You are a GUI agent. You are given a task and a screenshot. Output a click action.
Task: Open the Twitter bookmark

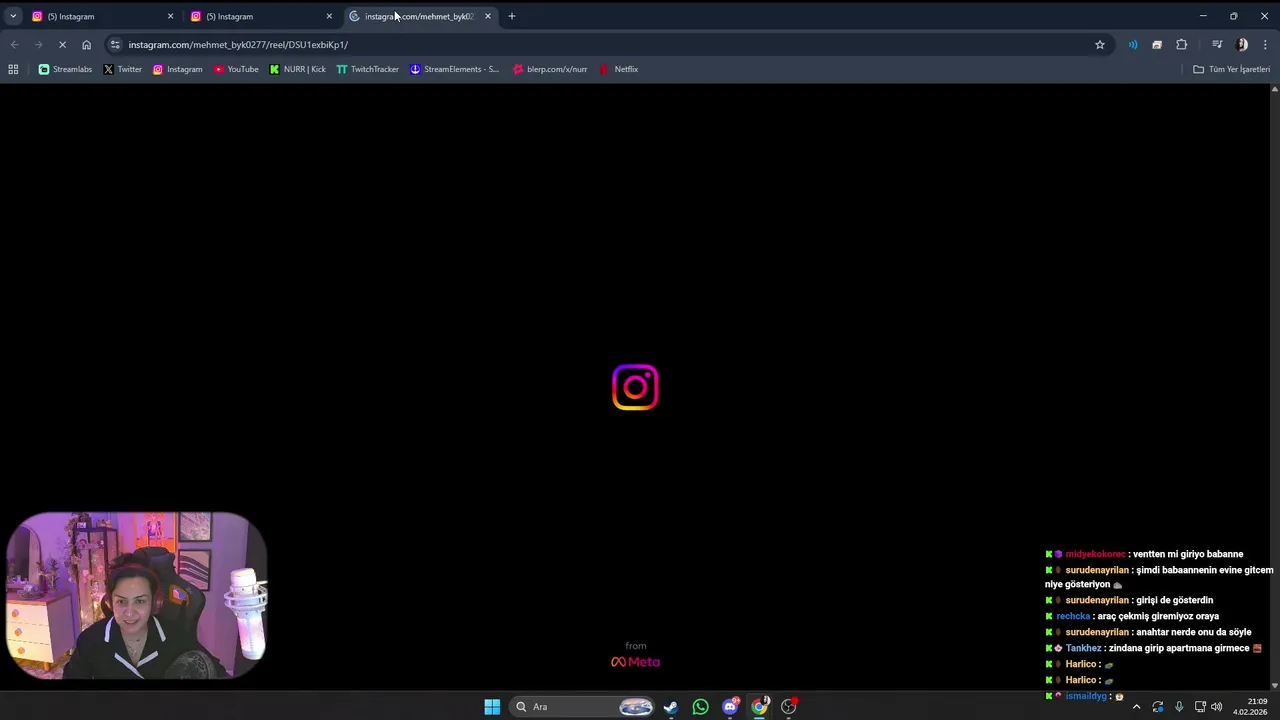pos(122,69)
